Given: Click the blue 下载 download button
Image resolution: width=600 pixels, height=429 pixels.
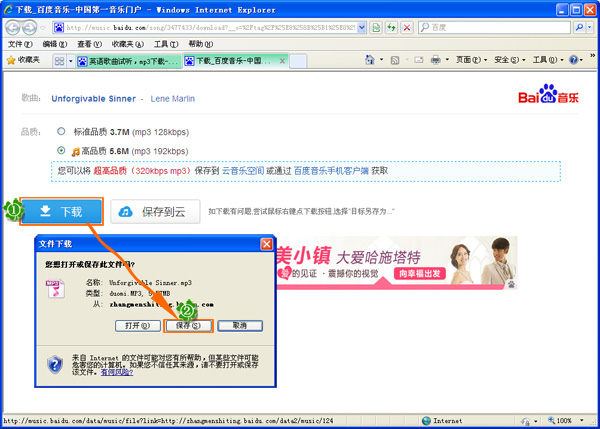Looking at the screenshot, I should tap(62, 211).
